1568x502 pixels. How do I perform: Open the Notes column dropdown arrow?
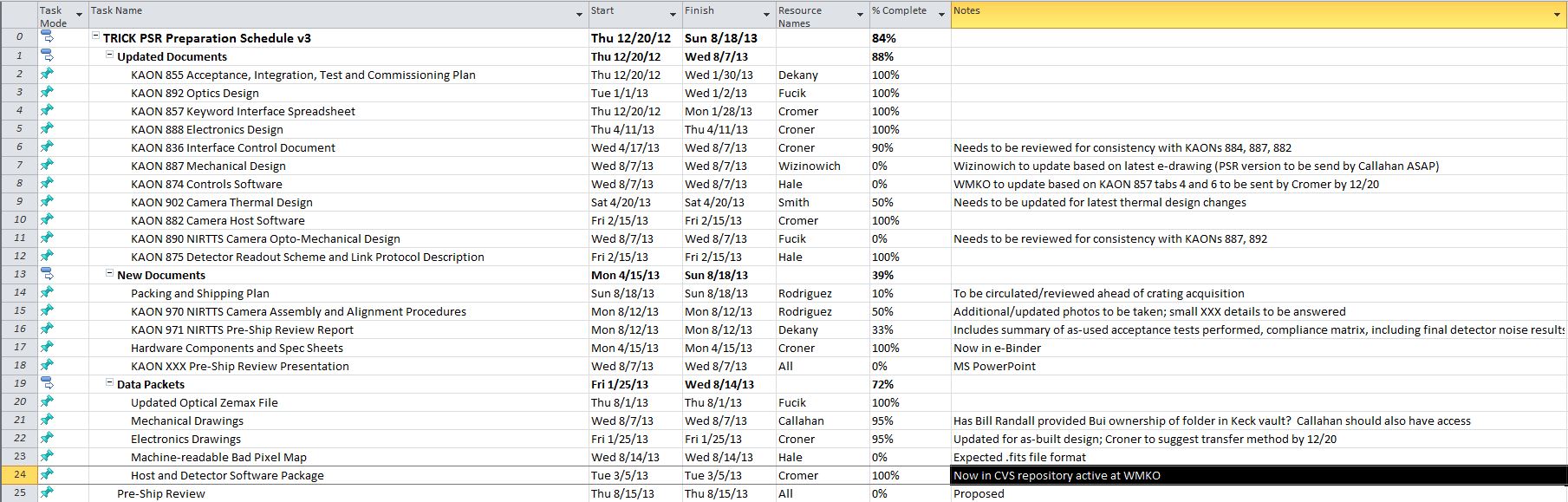[x=1557, y=15]
